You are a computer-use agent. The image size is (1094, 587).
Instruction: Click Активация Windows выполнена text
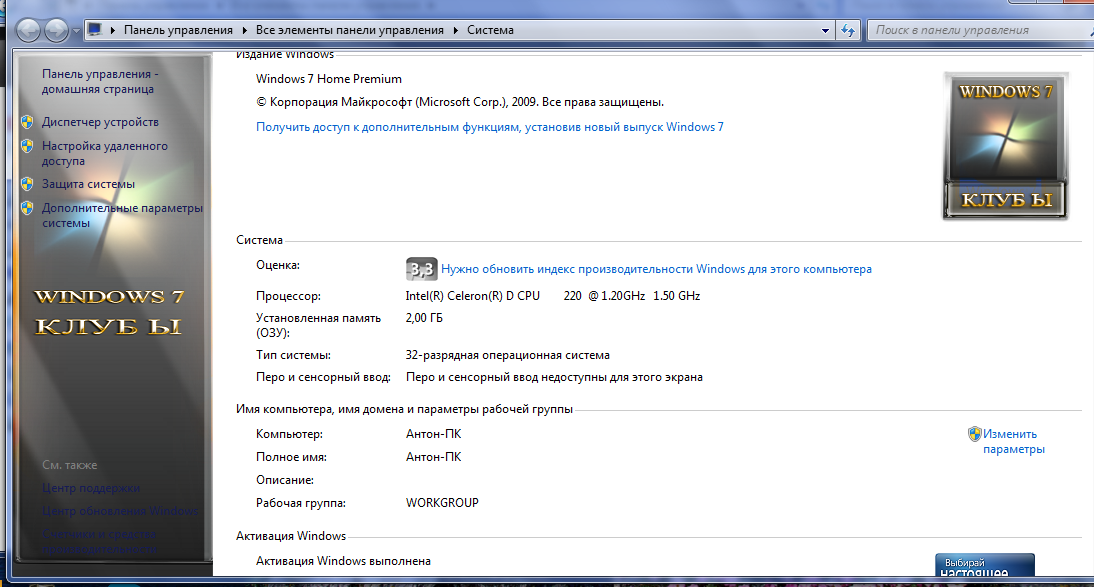click(x=343, y=561)
